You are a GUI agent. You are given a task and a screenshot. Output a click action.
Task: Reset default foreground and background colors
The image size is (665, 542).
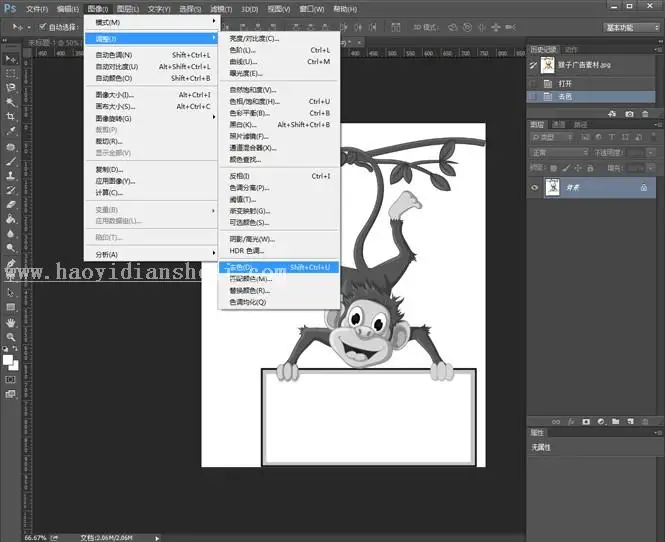(x=5, y=349)
